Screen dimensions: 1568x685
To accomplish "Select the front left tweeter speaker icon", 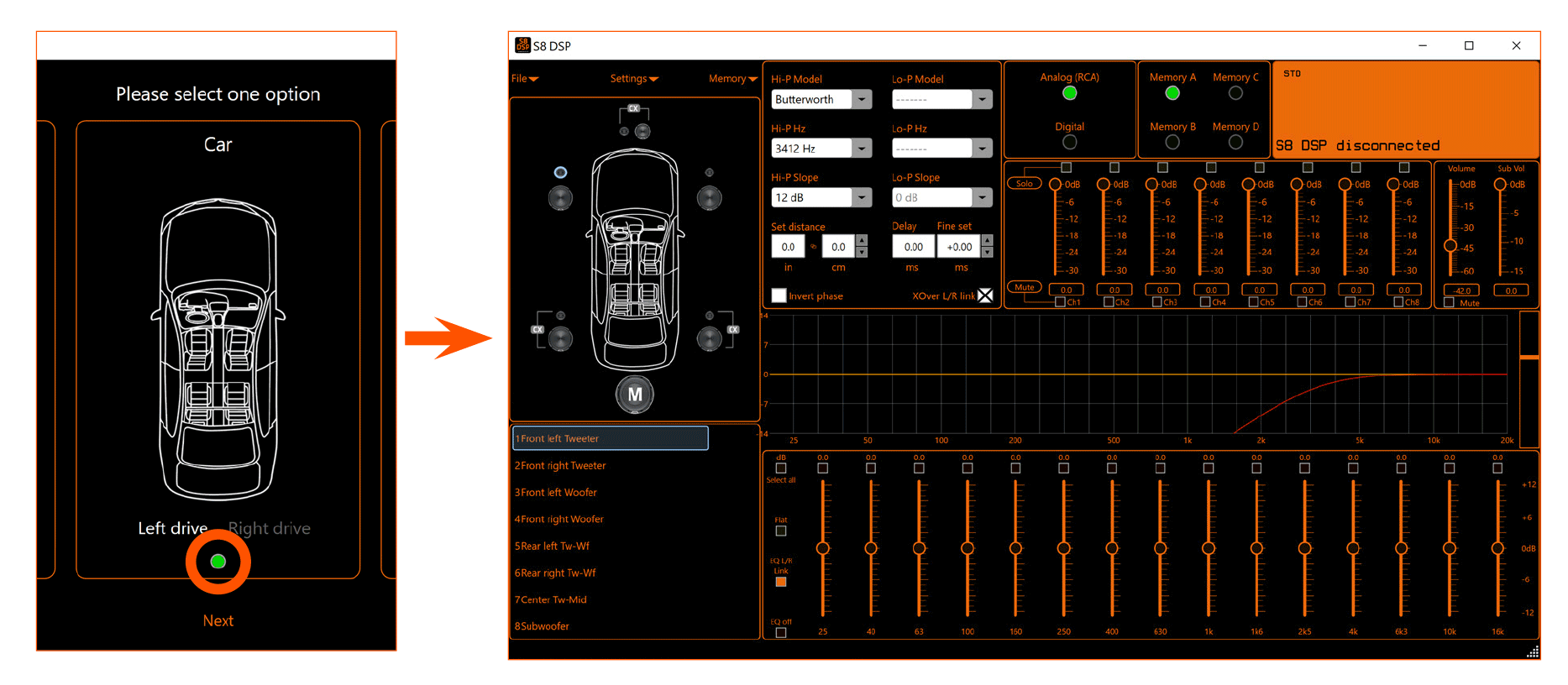I will coord(560,172).
